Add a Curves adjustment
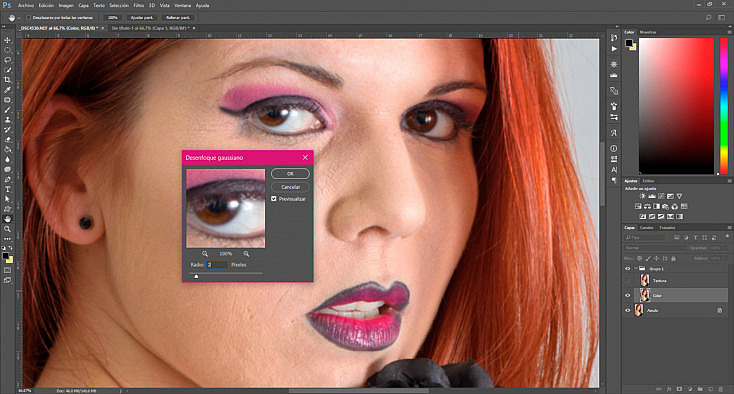The image size is (734, 394). pyautogui.click(x=661, y=196)
